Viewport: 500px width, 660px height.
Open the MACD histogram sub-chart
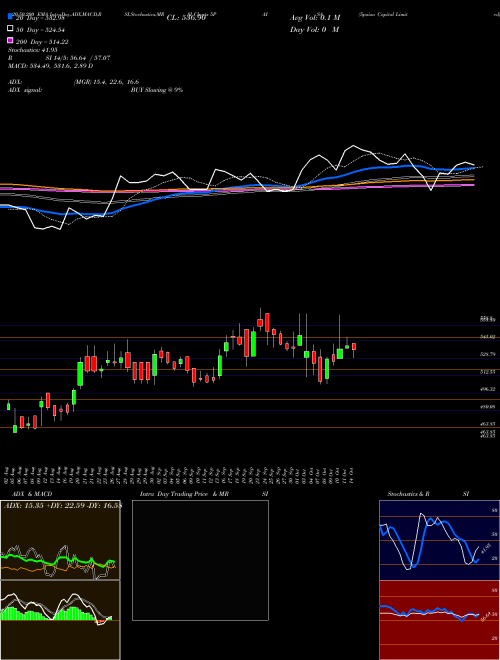[60, 620]
